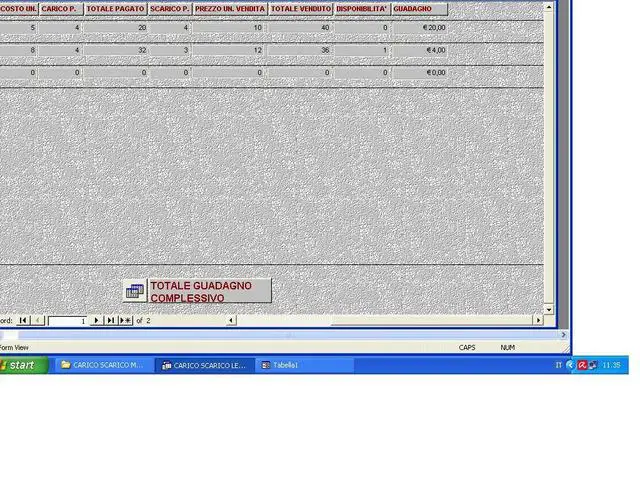Jump to last record button
Image resolution: width=640 pixels, height=480 pixels.
coord(111,320)
